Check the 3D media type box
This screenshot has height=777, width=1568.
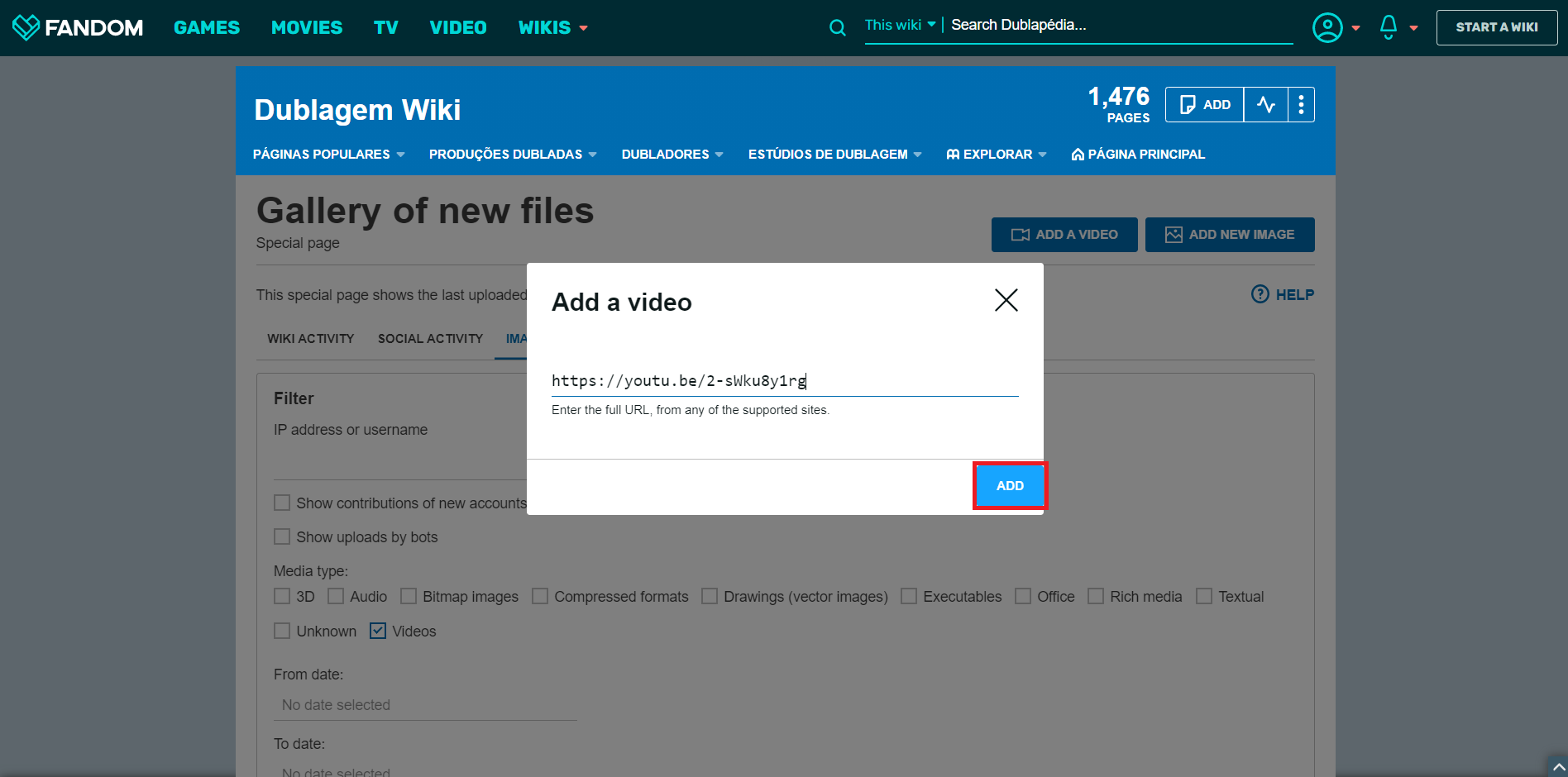point(282,596)
